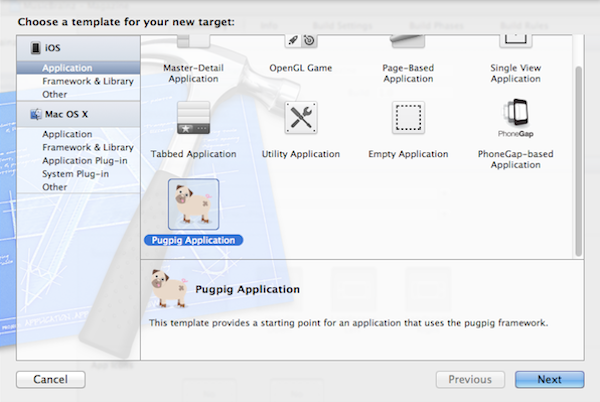This screenshot has width=600, height=402.
Task: Click the Single View Application label
Action: click(x=516, y=73)
